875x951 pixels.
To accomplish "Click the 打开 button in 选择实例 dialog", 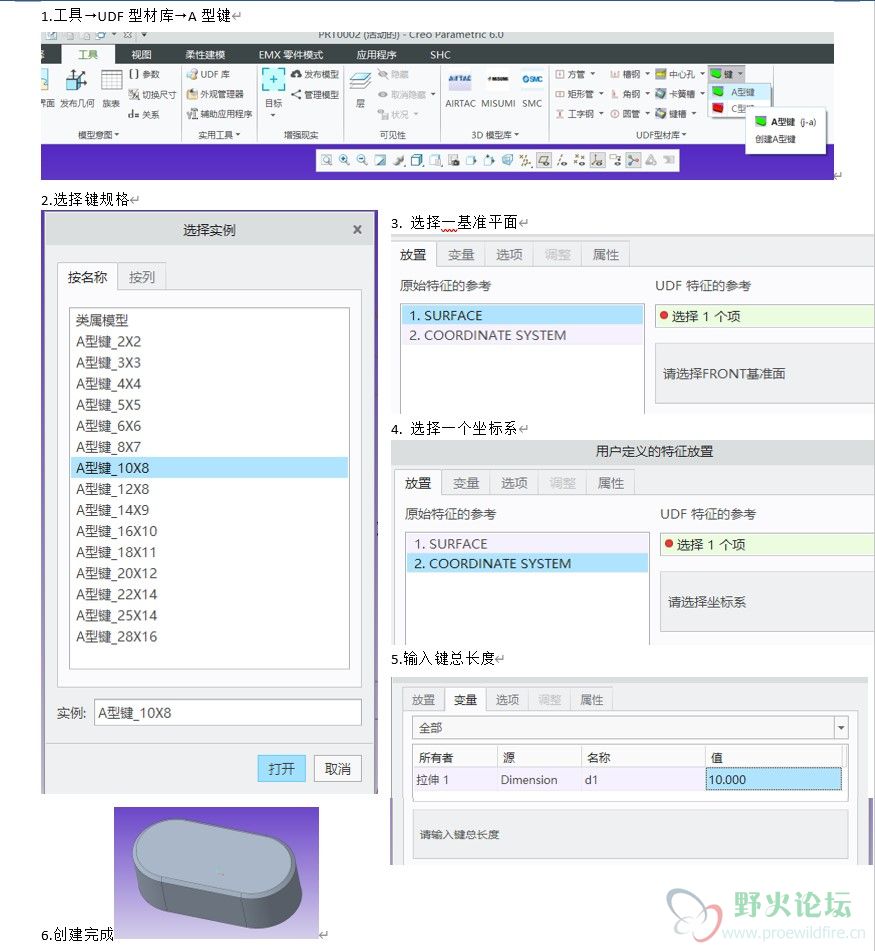I will click(281, 768).
